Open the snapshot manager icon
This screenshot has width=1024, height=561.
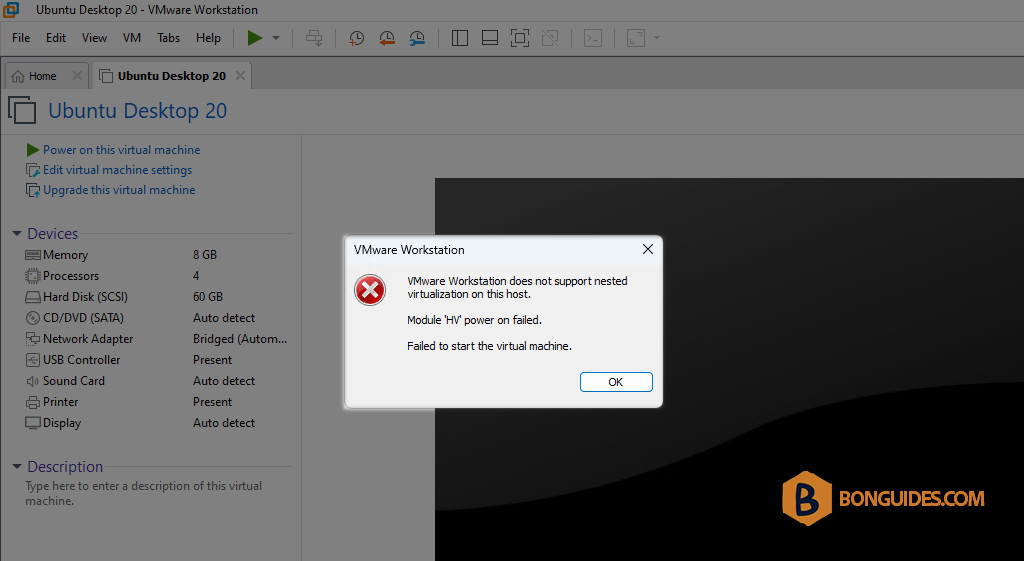coord(417,38)
